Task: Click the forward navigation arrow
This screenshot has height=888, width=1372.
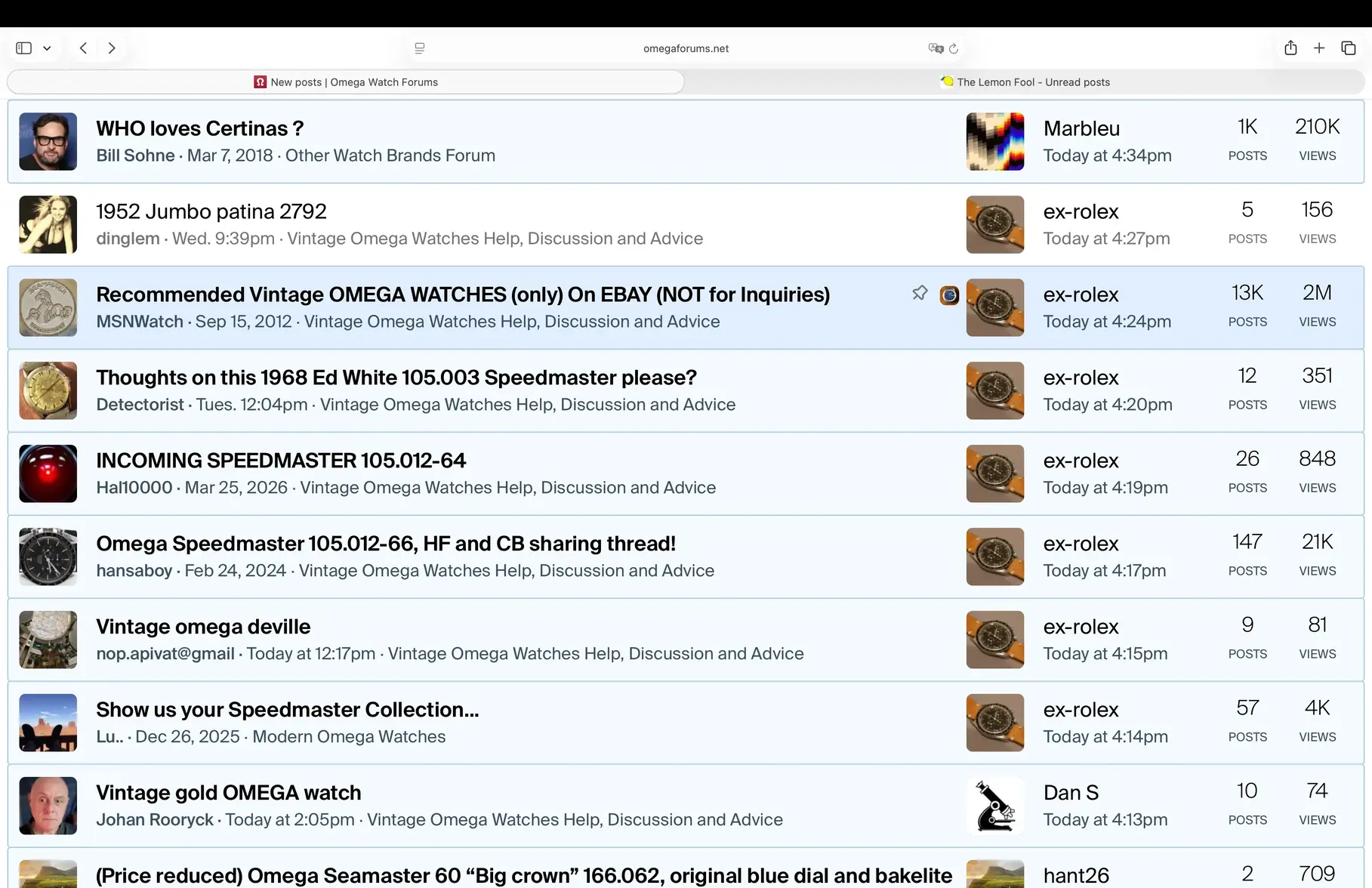Action: 112,48
